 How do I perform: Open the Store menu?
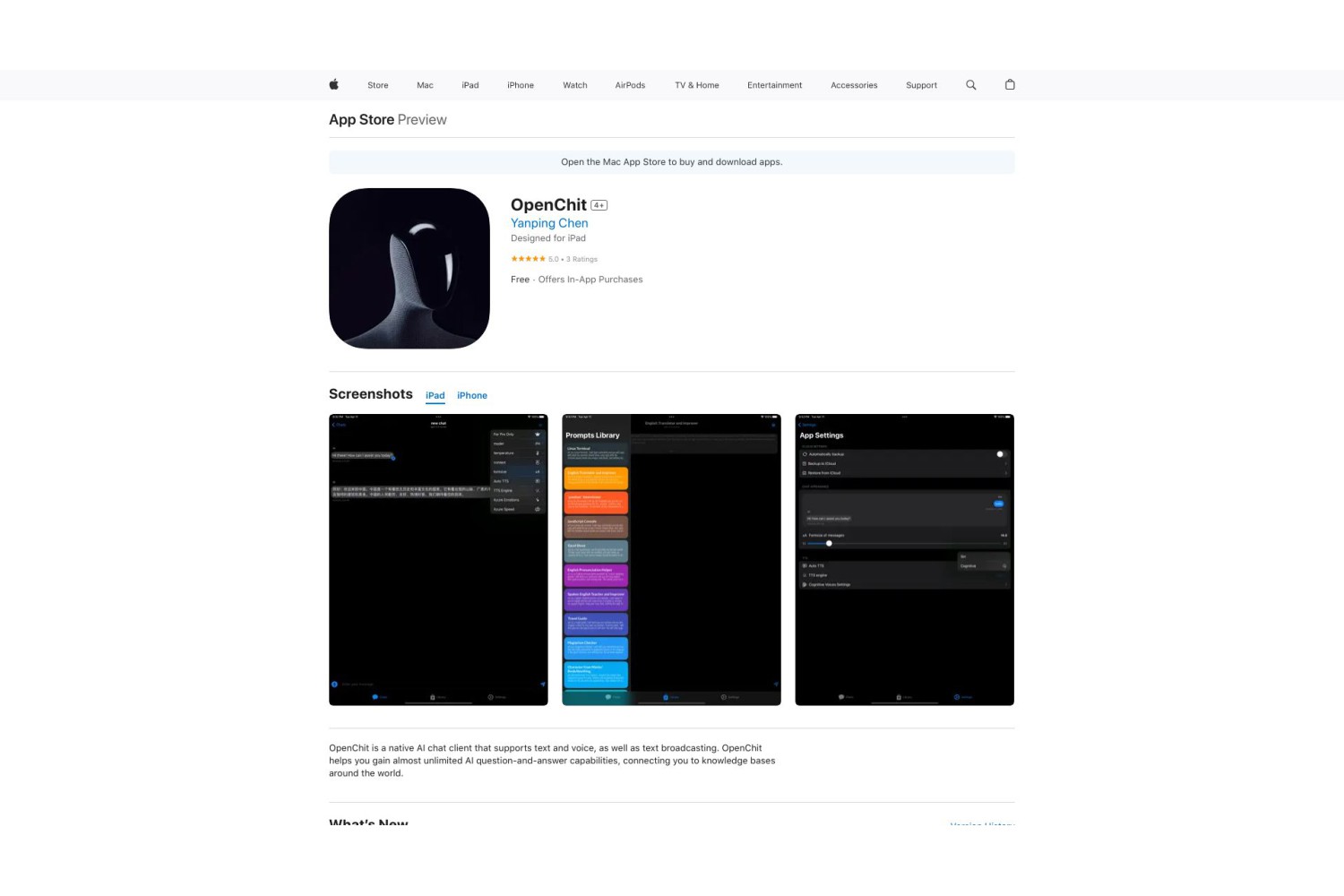[x=378, y=85]
